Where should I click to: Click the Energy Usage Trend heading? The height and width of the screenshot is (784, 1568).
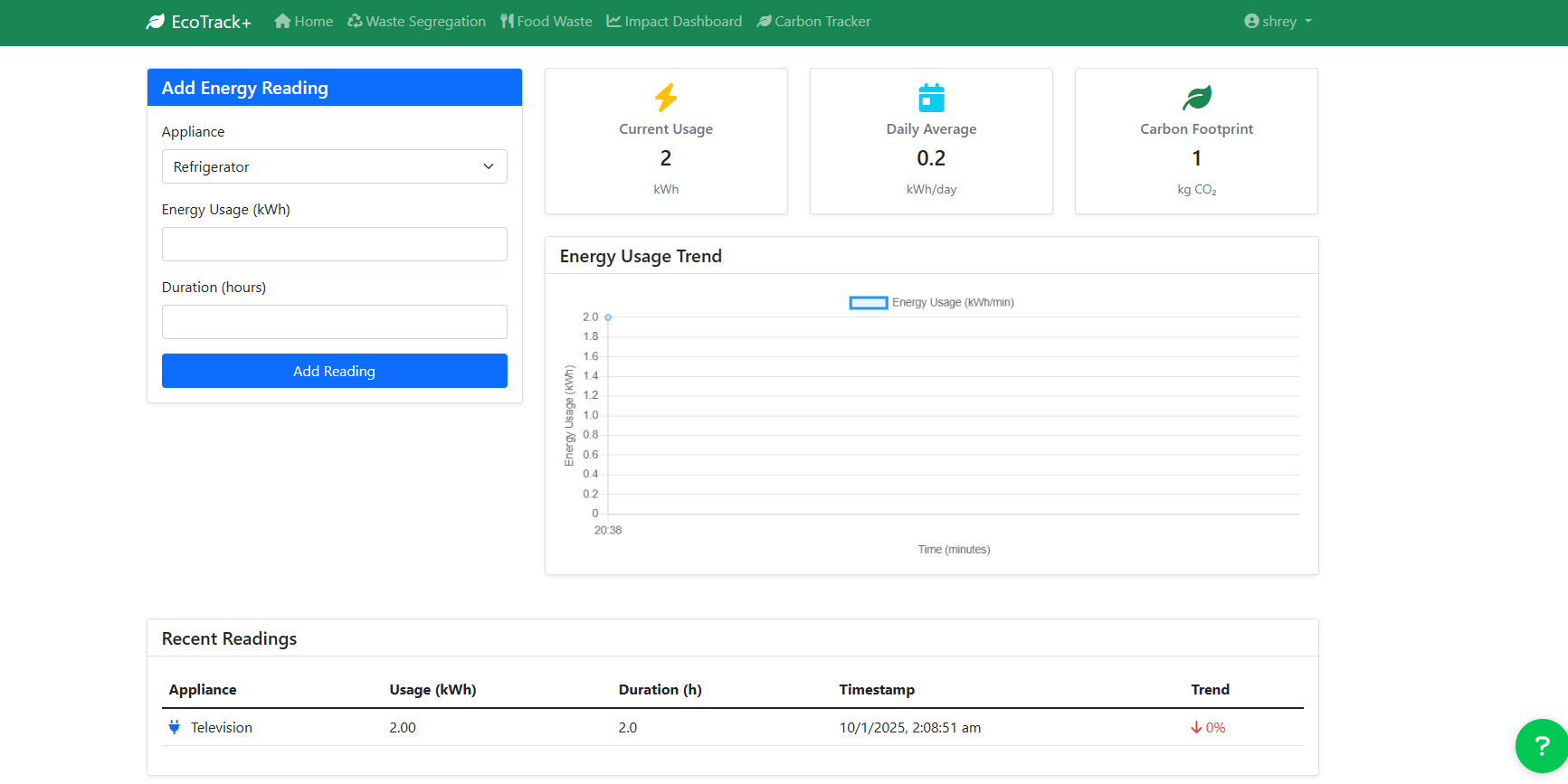click(x=641, y=256)
